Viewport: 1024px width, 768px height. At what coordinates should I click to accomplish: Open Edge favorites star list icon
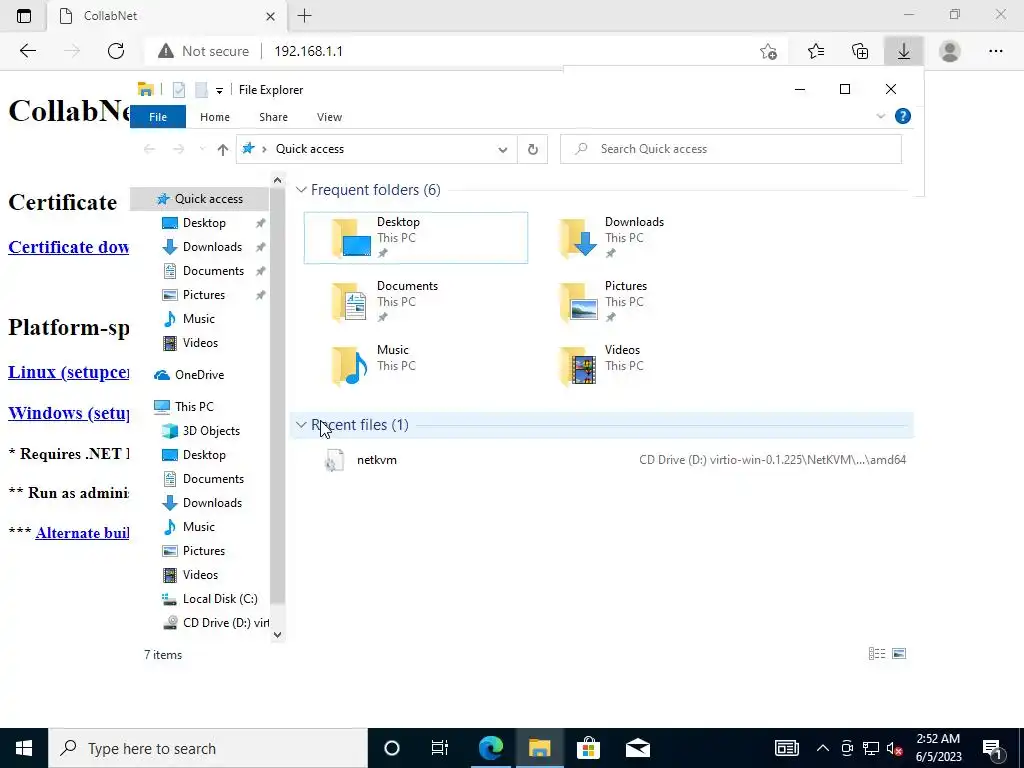point(816,51)
